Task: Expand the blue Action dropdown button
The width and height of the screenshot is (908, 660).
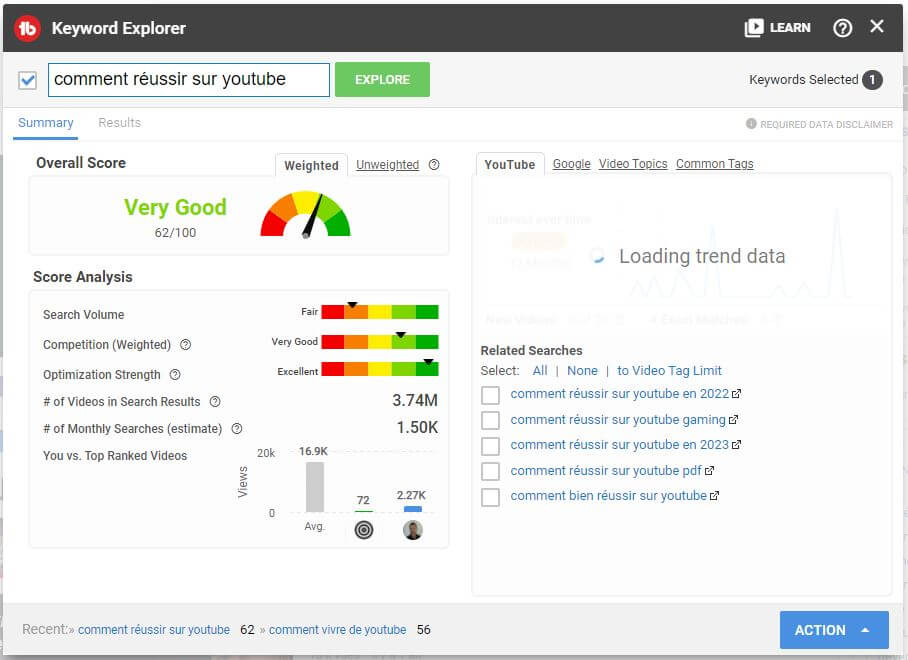Action: [834, 630]
